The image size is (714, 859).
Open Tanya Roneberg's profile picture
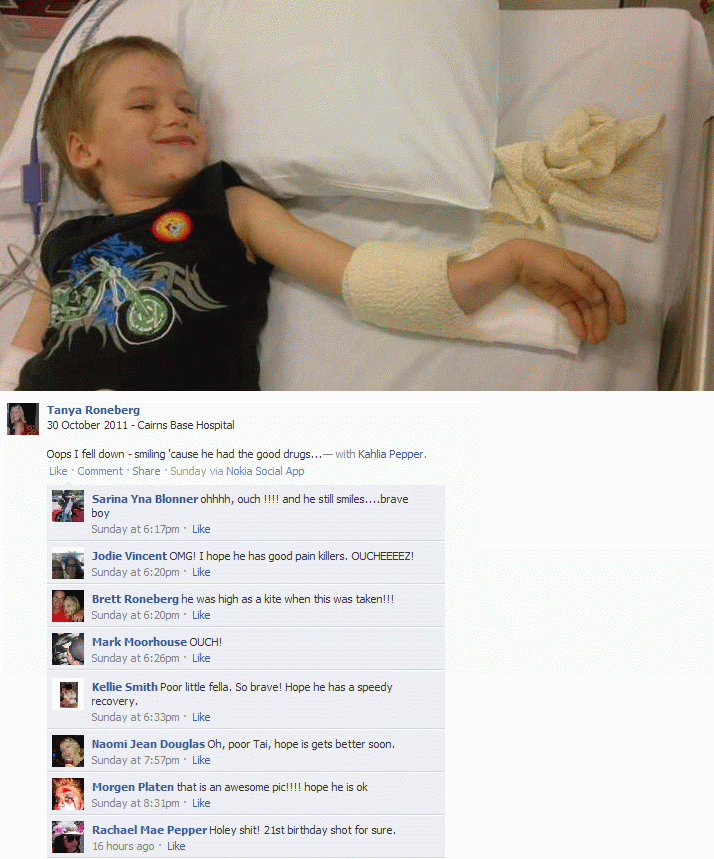[22, 419]
